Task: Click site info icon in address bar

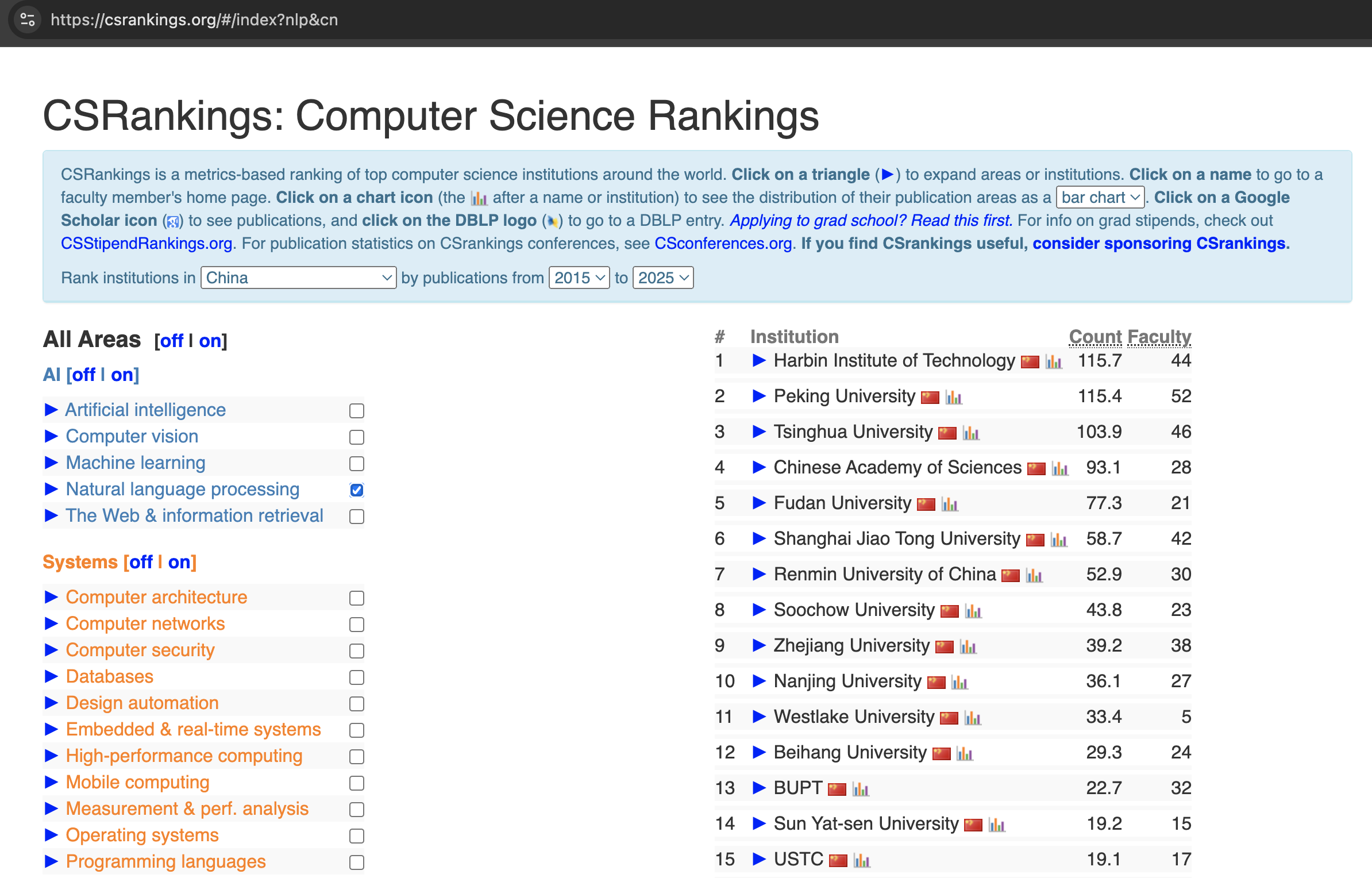Action: coord(28,20)
